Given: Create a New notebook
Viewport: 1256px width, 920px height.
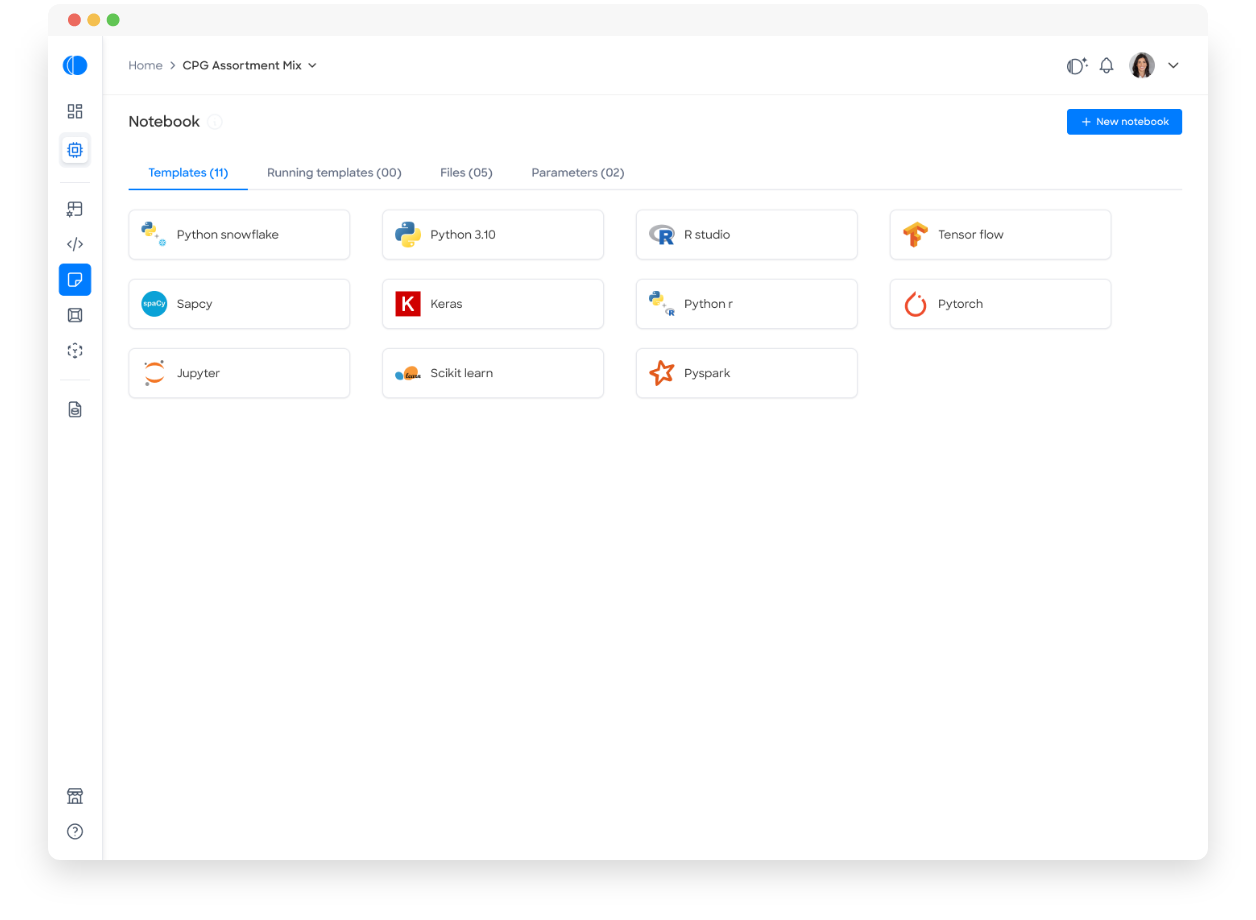Looking at the screenshot, I should pos(1124,122).
